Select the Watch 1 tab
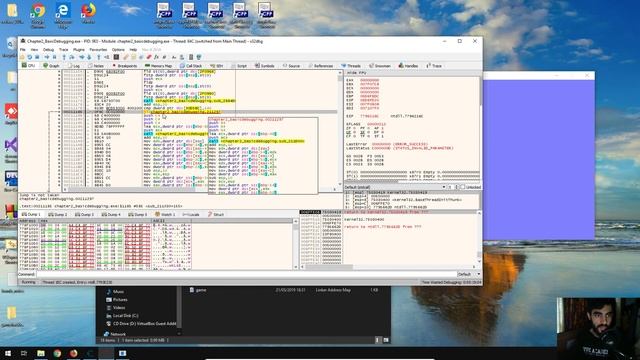Image resolution: width=640 pixels, height=360 pixels. [x=165, y=214]
